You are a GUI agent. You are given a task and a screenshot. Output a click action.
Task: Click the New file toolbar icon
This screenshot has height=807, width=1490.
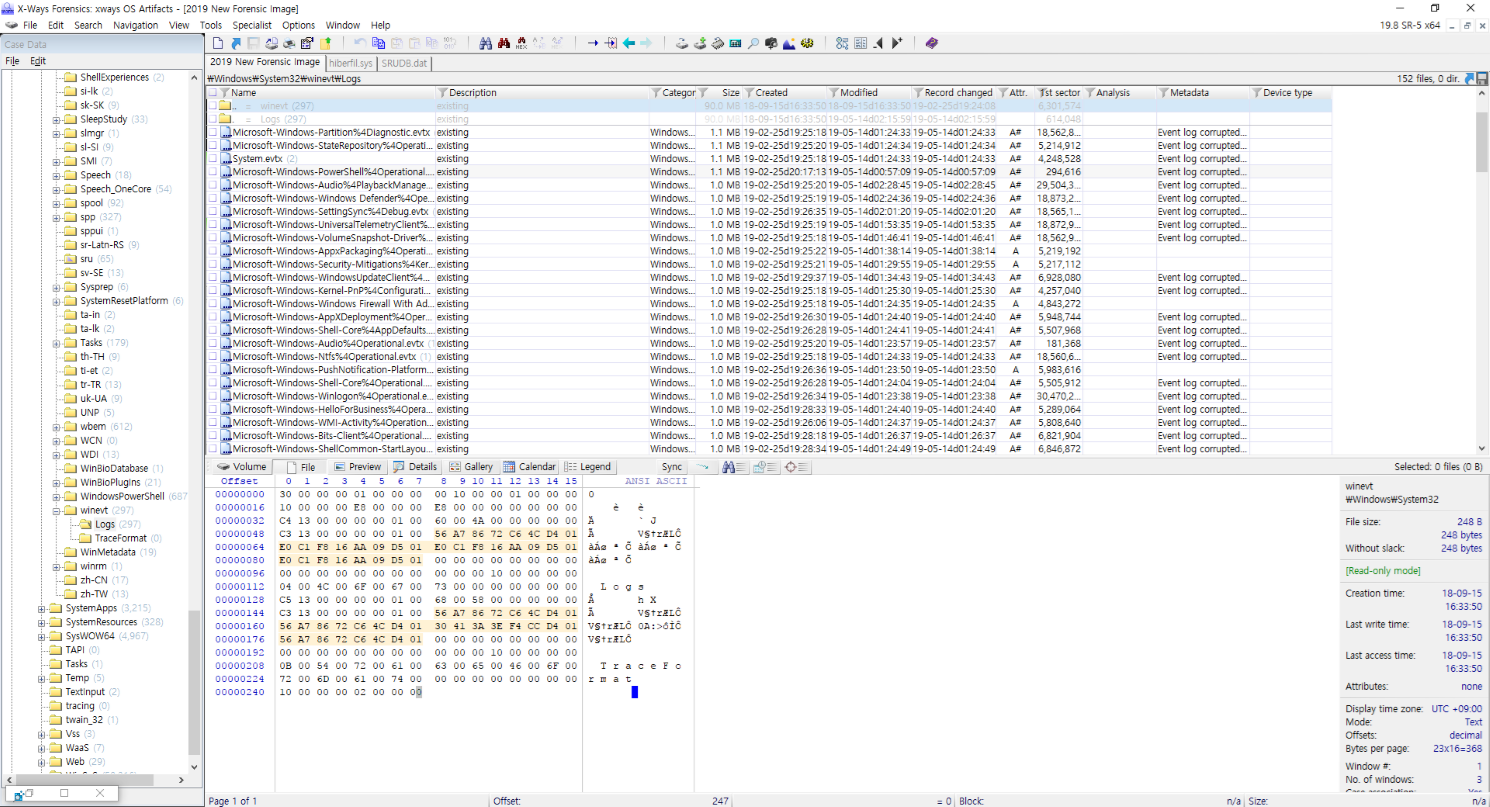coord(218,43)
